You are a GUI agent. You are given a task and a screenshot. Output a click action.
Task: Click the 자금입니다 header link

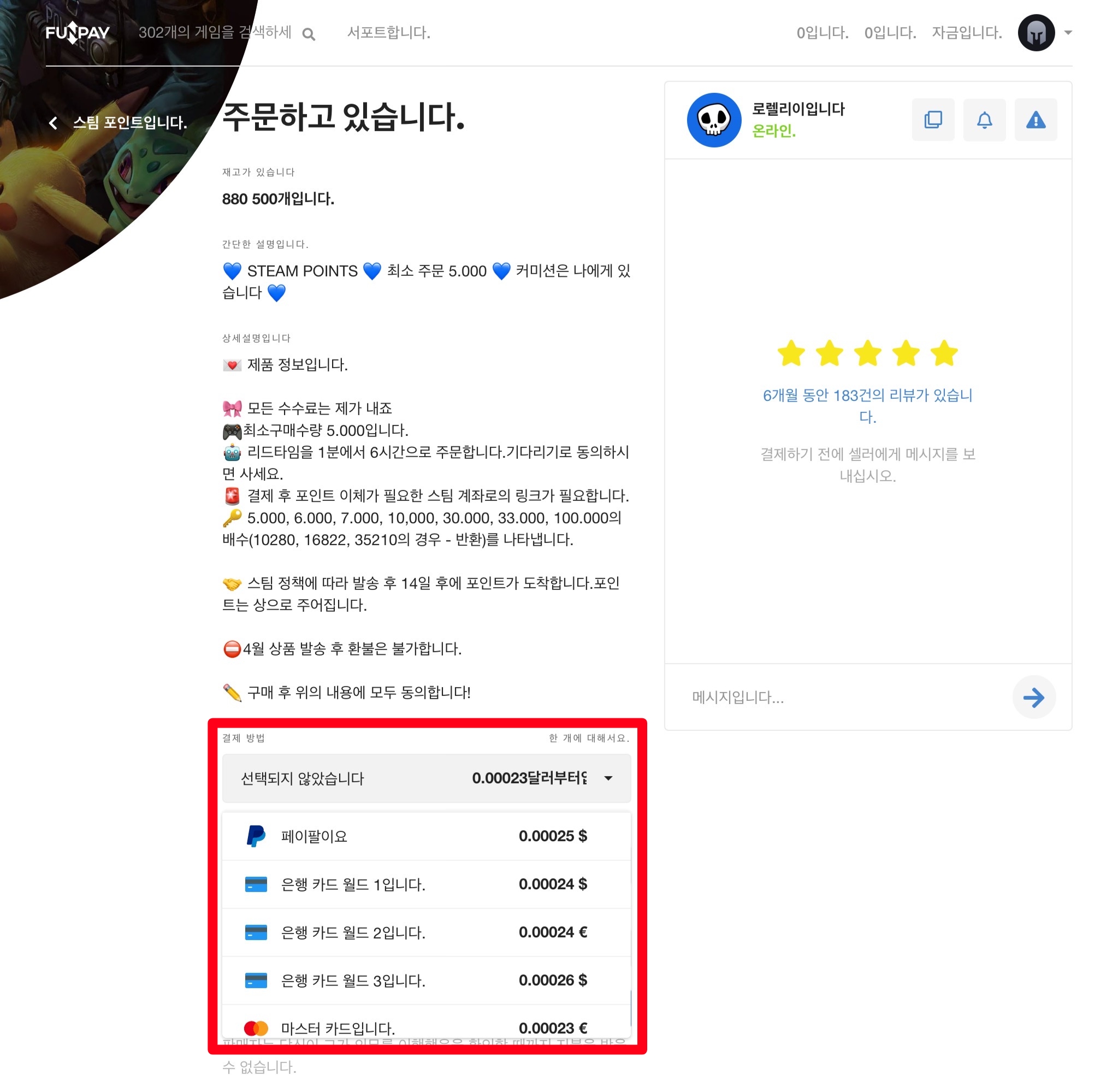coord(967,33)
